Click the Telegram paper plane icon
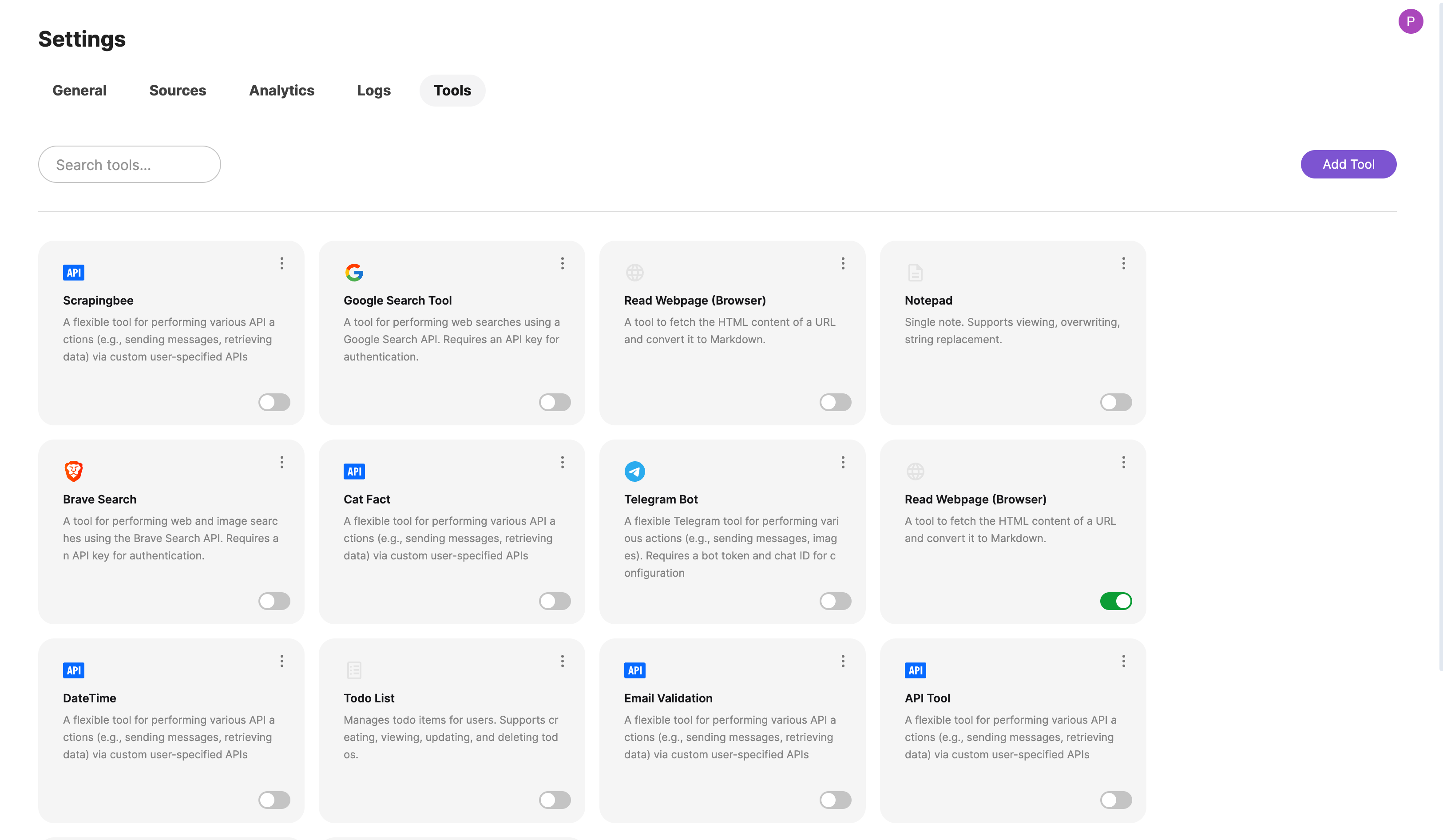1443x840 pixels. pos(634,471)
